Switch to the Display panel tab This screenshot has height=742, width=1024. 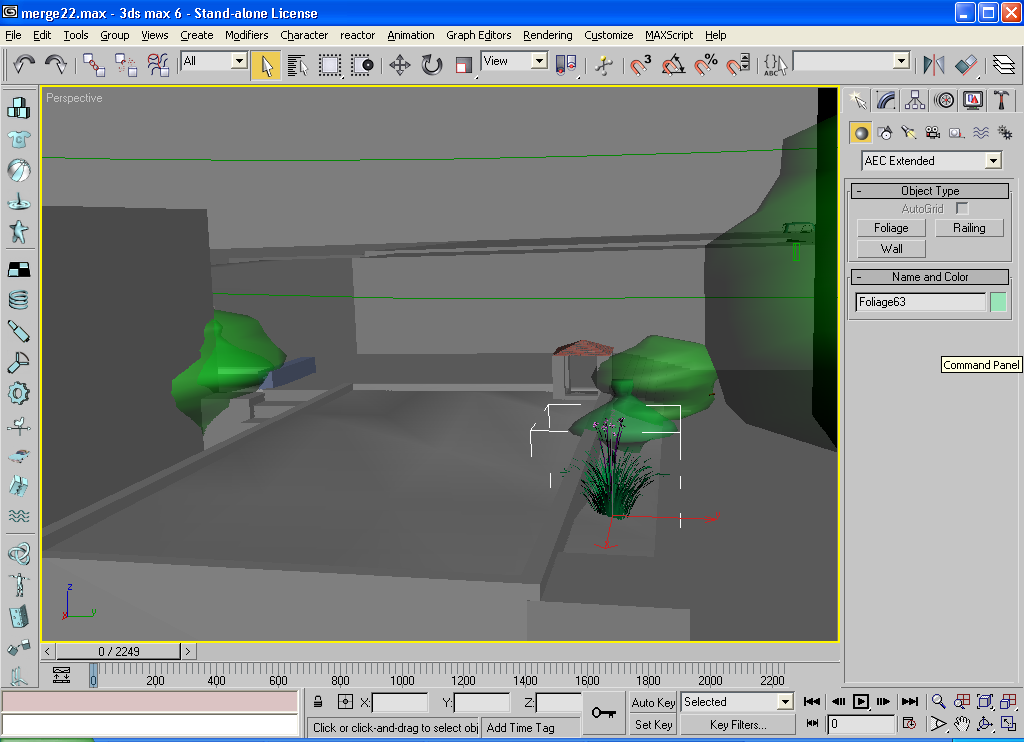click(x=973, y=101)
